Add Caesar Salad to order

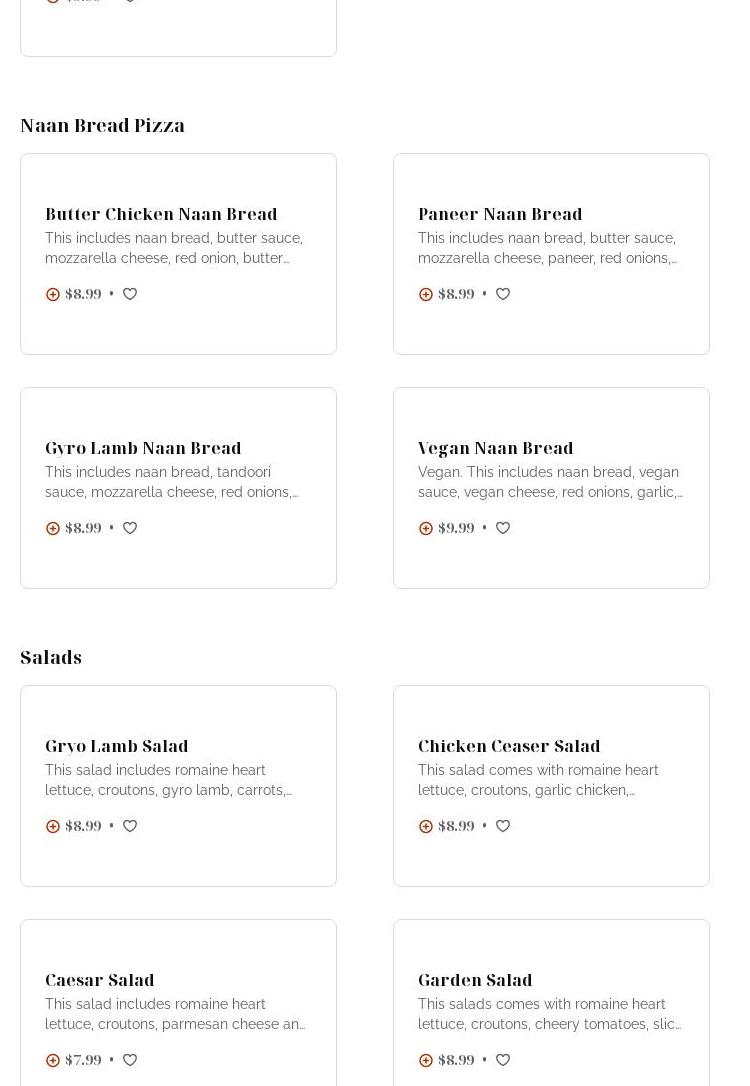53,1060
